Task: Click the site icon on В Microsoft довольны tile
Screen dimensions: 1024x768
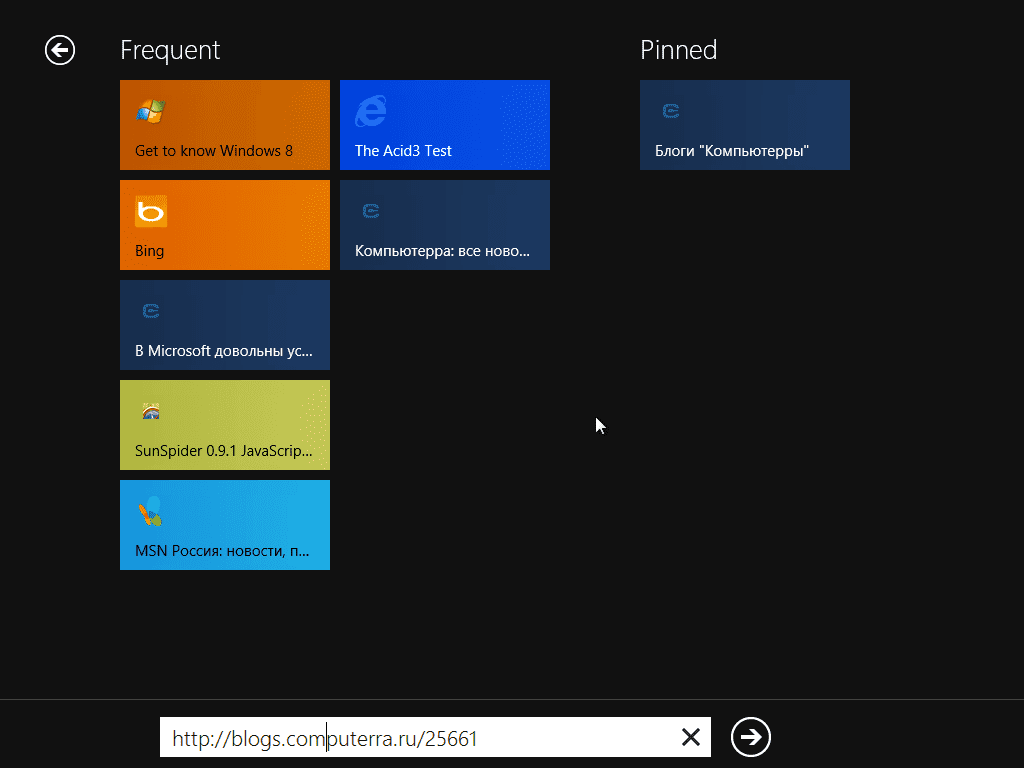Action: coord(151,311)
